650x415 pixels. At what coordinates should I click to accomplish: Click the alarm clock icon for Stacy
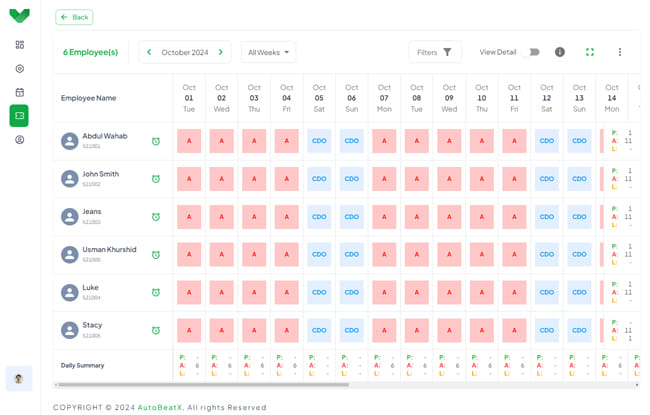pos(156,330)
